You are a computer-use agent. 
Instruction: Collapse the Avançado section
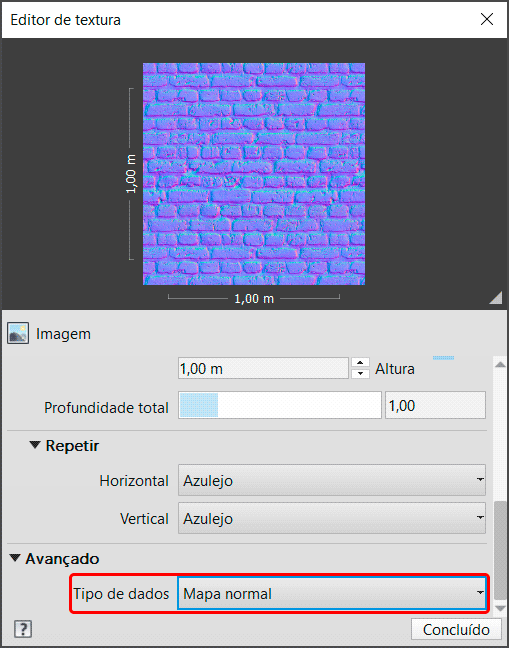pyautogui.click(x=15, y=558)
